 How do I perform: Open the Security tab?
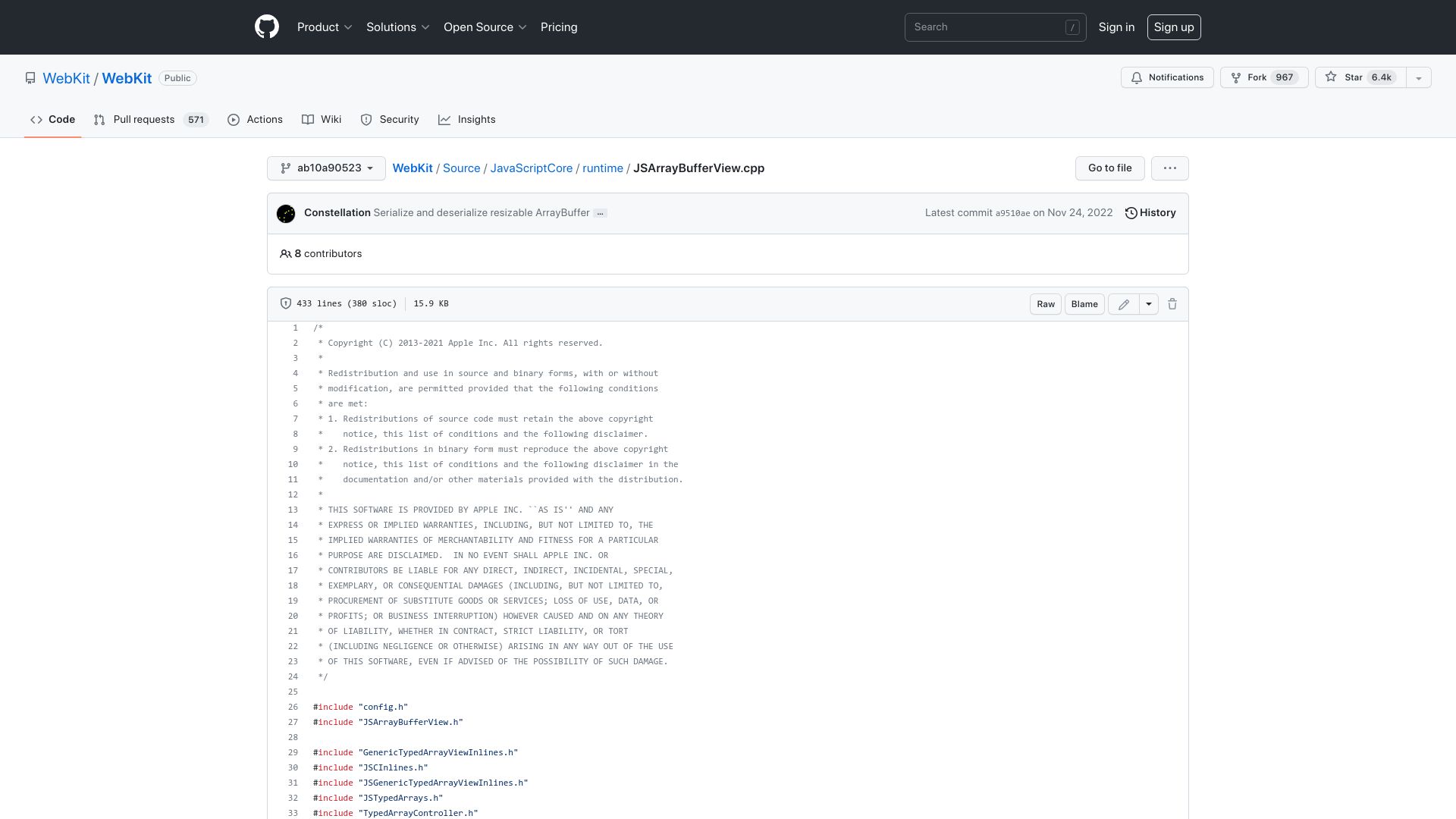pos(390,120)
